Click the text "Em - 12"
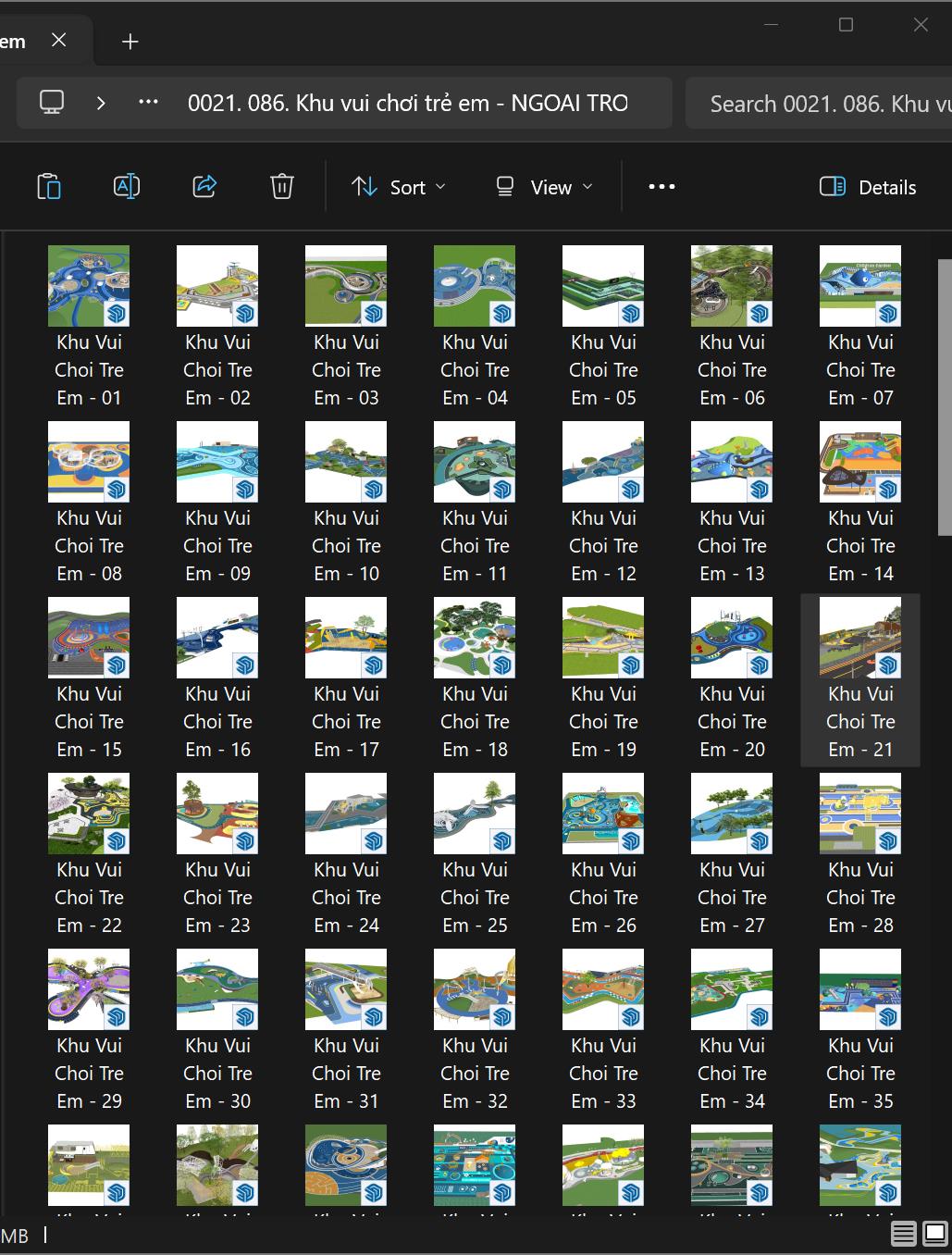The width and height of the screenshot is (952, 1255). [603, 574]
